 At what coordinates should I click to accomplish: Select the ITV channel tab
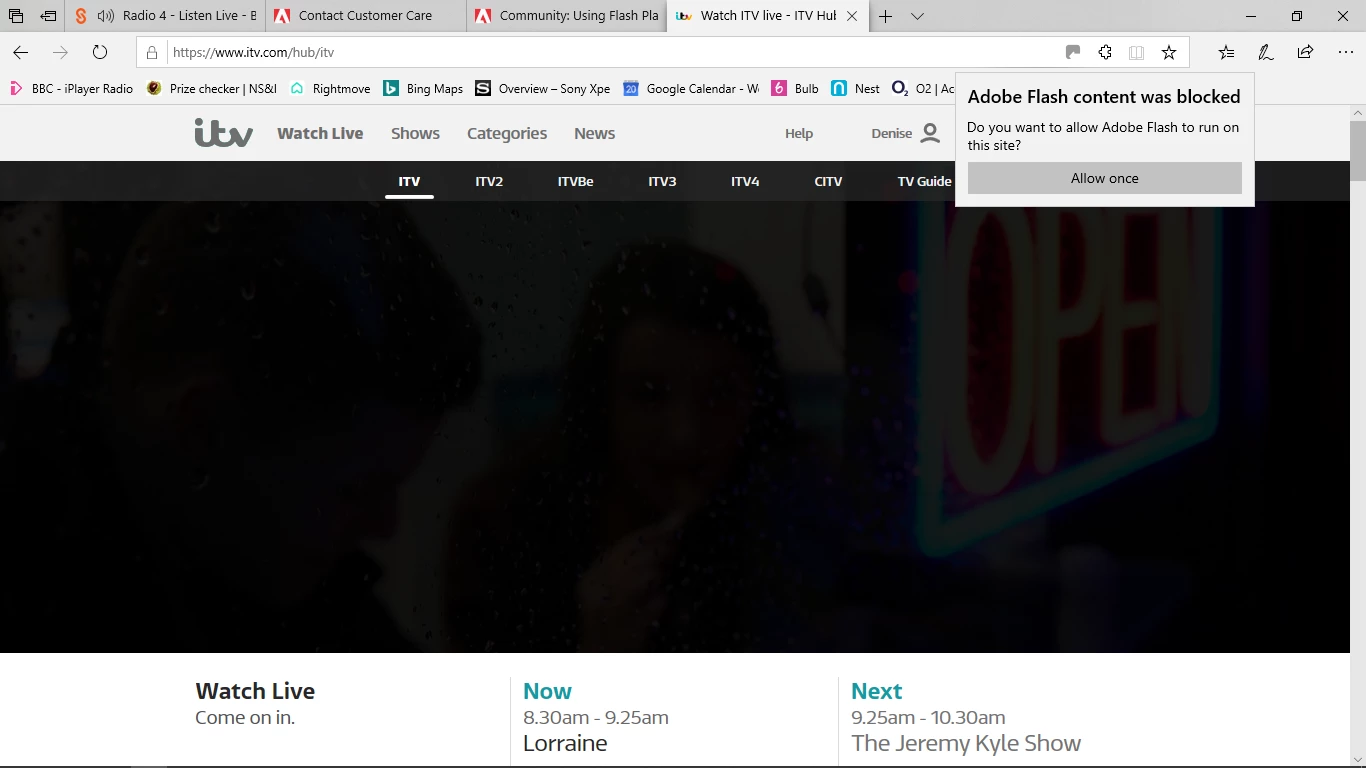[409, 181]
